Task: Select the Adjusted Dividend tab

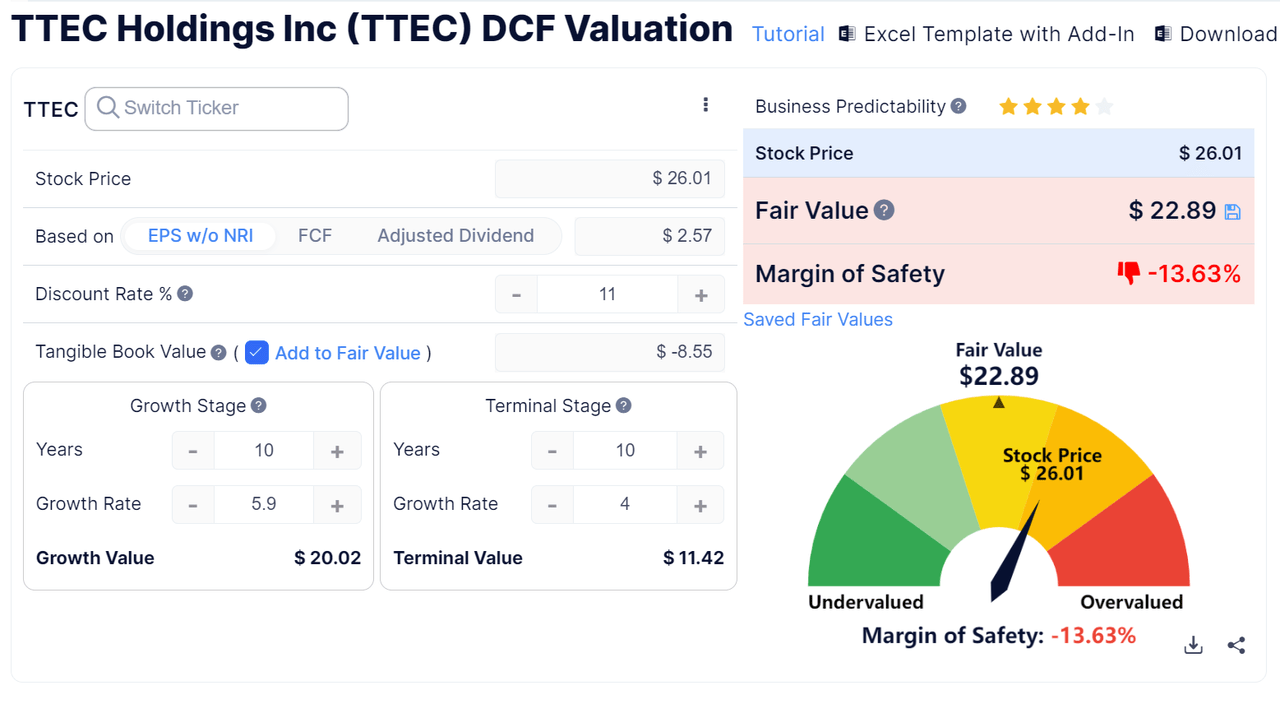Action: (456, 236)
